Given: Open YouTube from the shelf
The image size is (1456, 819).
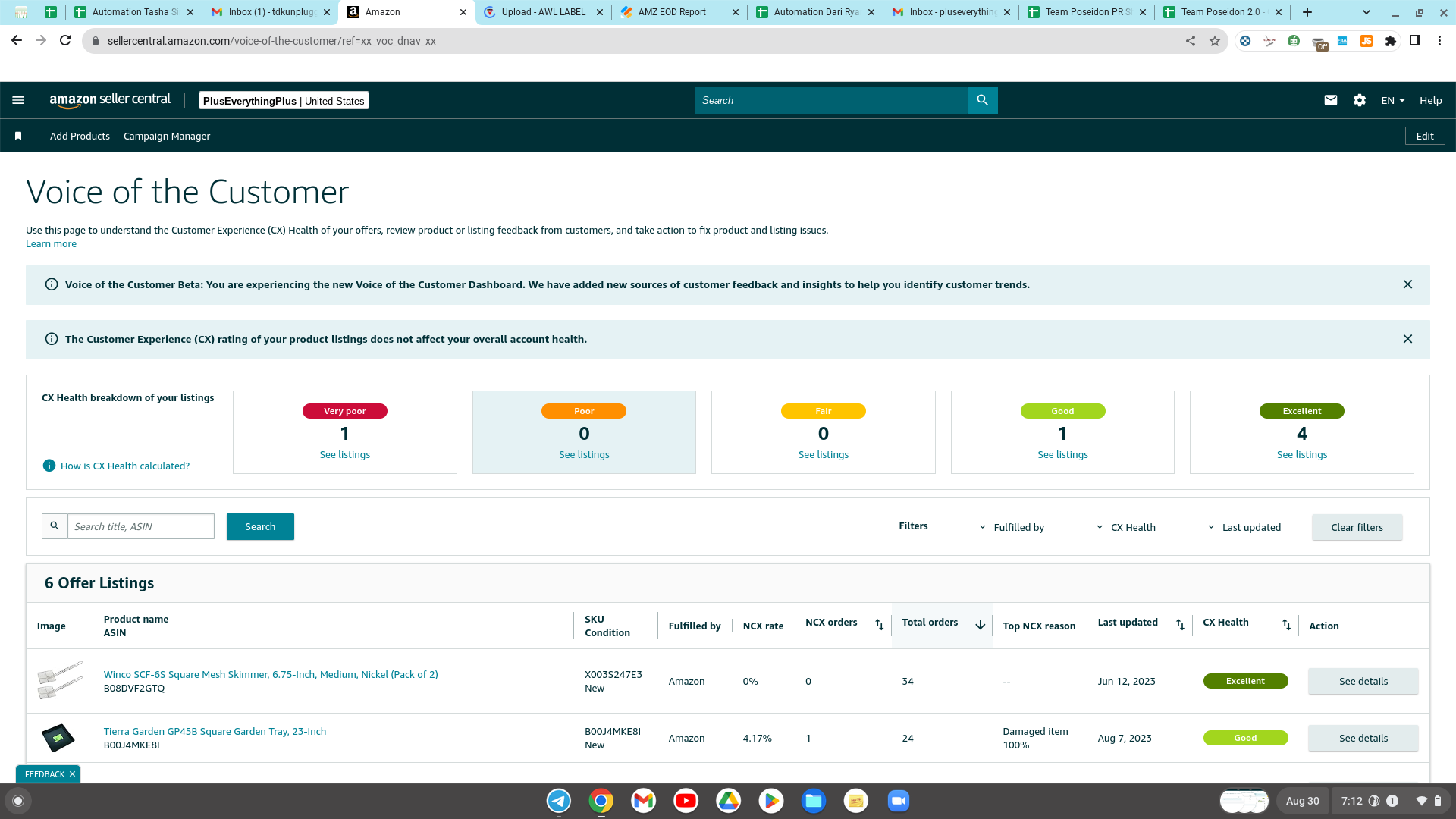Looking at the screenshot, I should coord(686,801).
